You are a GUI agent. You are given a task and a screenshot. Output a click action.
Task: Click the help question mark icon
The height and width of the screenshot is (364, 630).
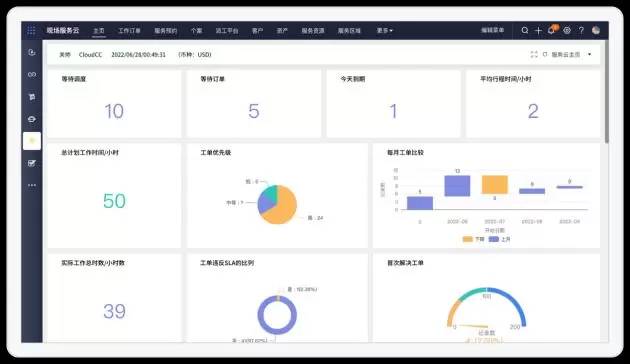(581, 30)
